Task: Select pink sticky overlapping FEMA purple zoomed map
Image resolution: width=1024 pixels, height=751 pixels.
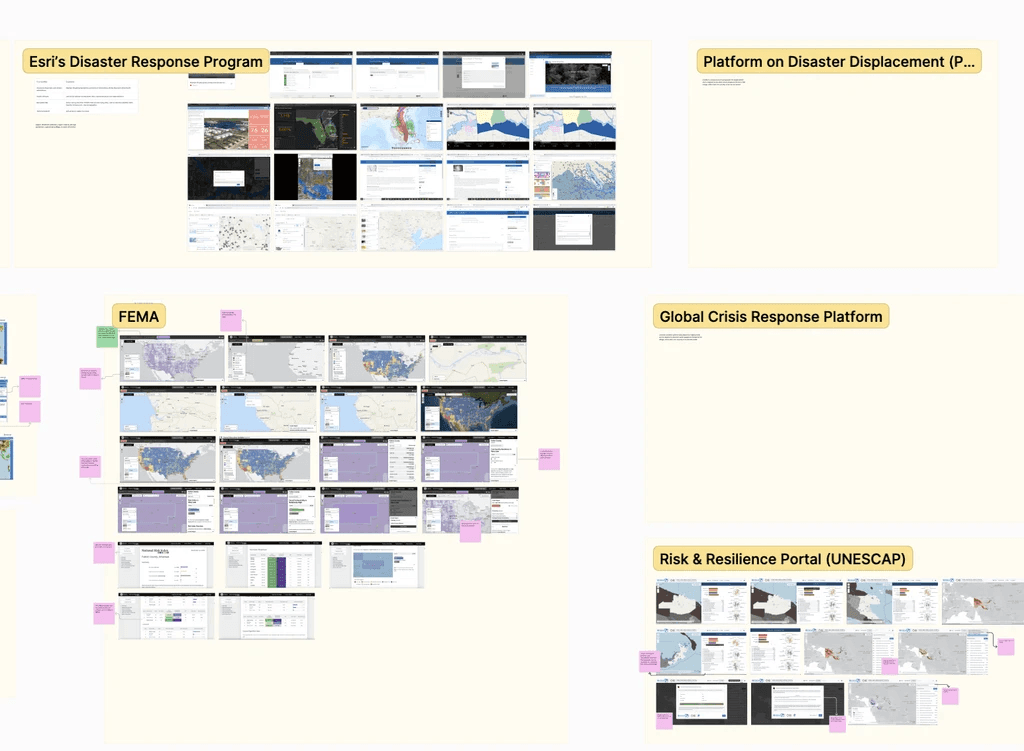Action: tap(470, 531)
